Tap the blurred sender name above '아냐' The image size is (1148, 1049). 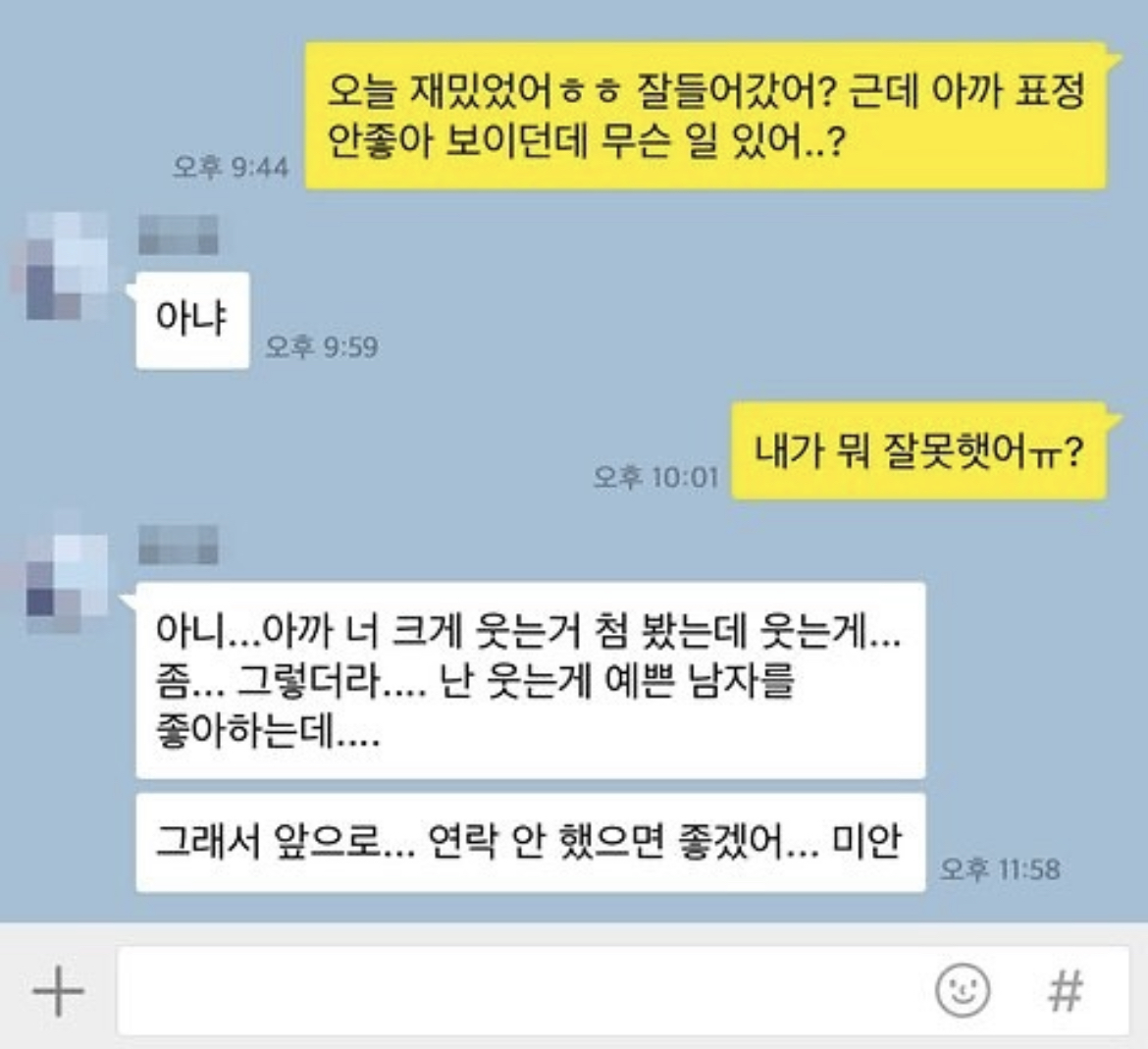coord(178,235)
